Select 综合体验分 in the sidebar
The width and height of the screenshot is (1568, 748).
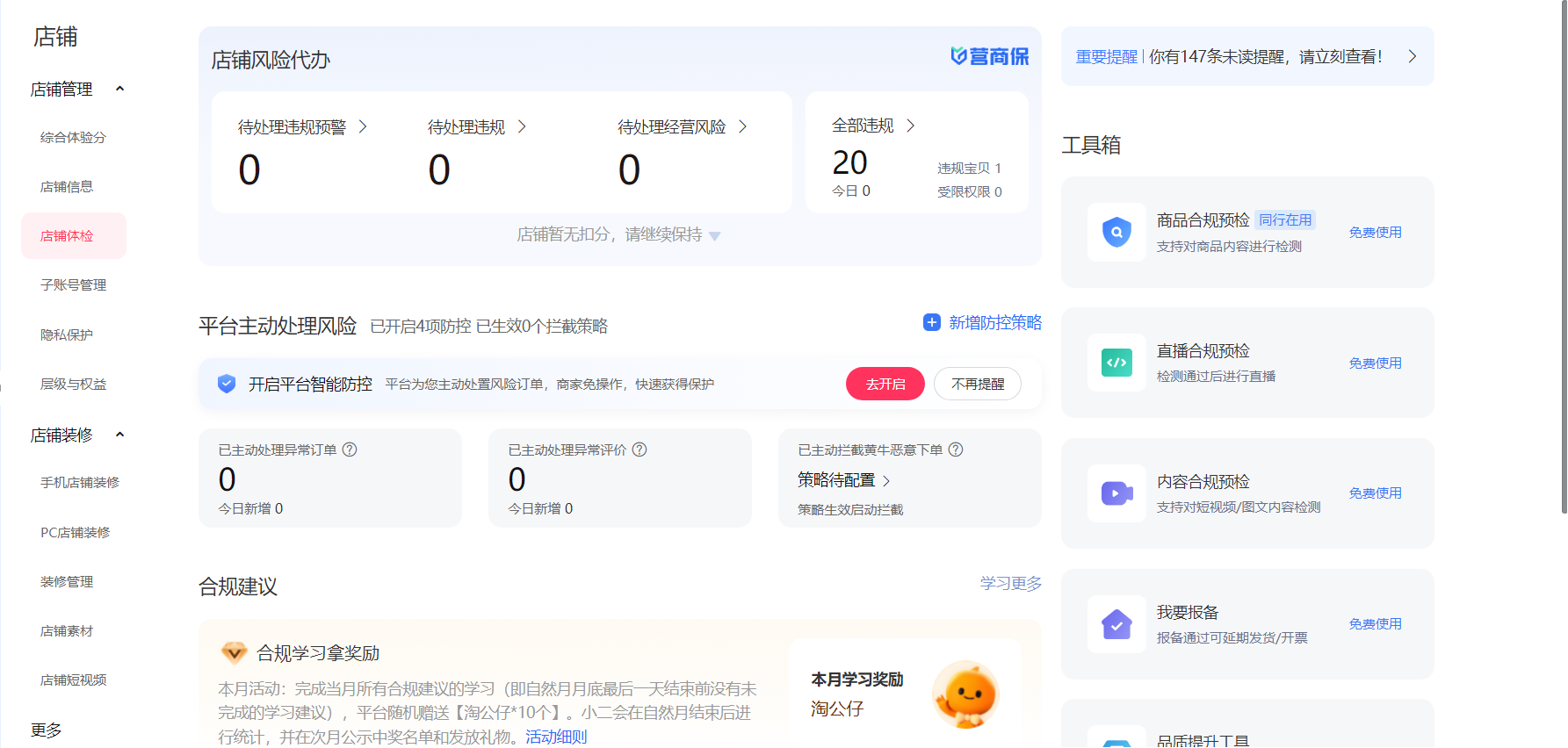(x=73, y=138)
